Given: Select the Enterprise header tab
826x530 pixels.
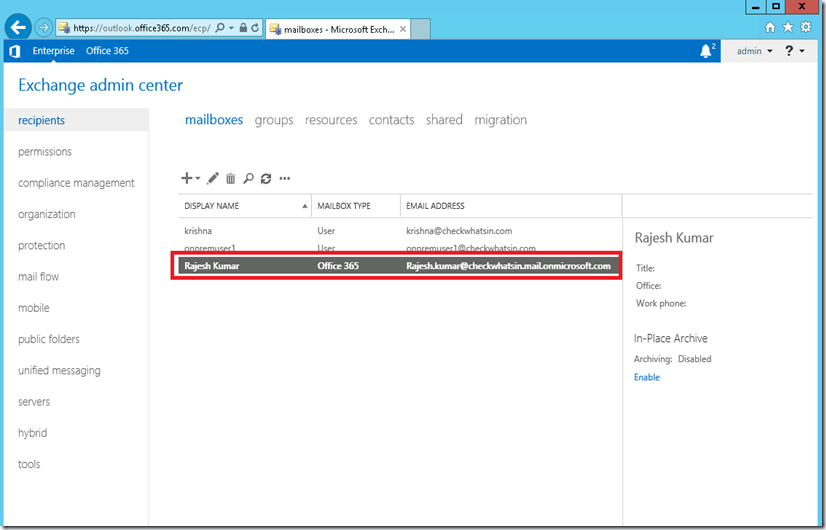Looking at the screenshot, I should 53,51.
